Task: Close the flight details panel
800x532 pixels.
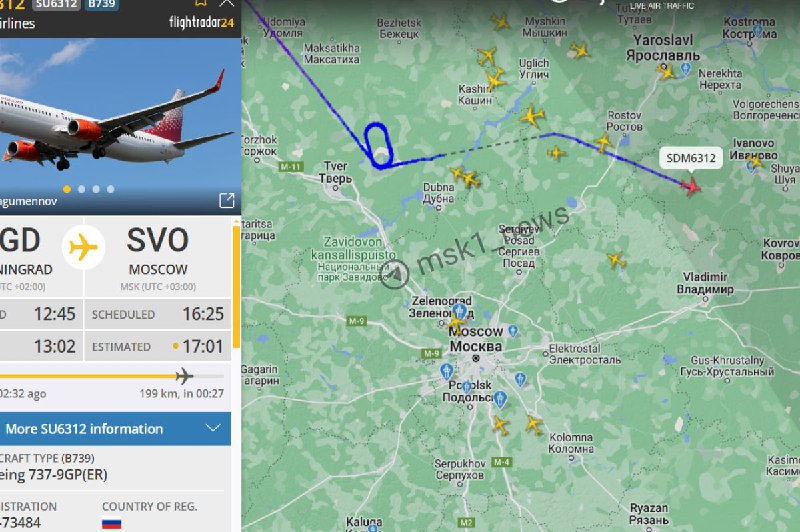Action: pyautogui.click(x=227, y=3)
